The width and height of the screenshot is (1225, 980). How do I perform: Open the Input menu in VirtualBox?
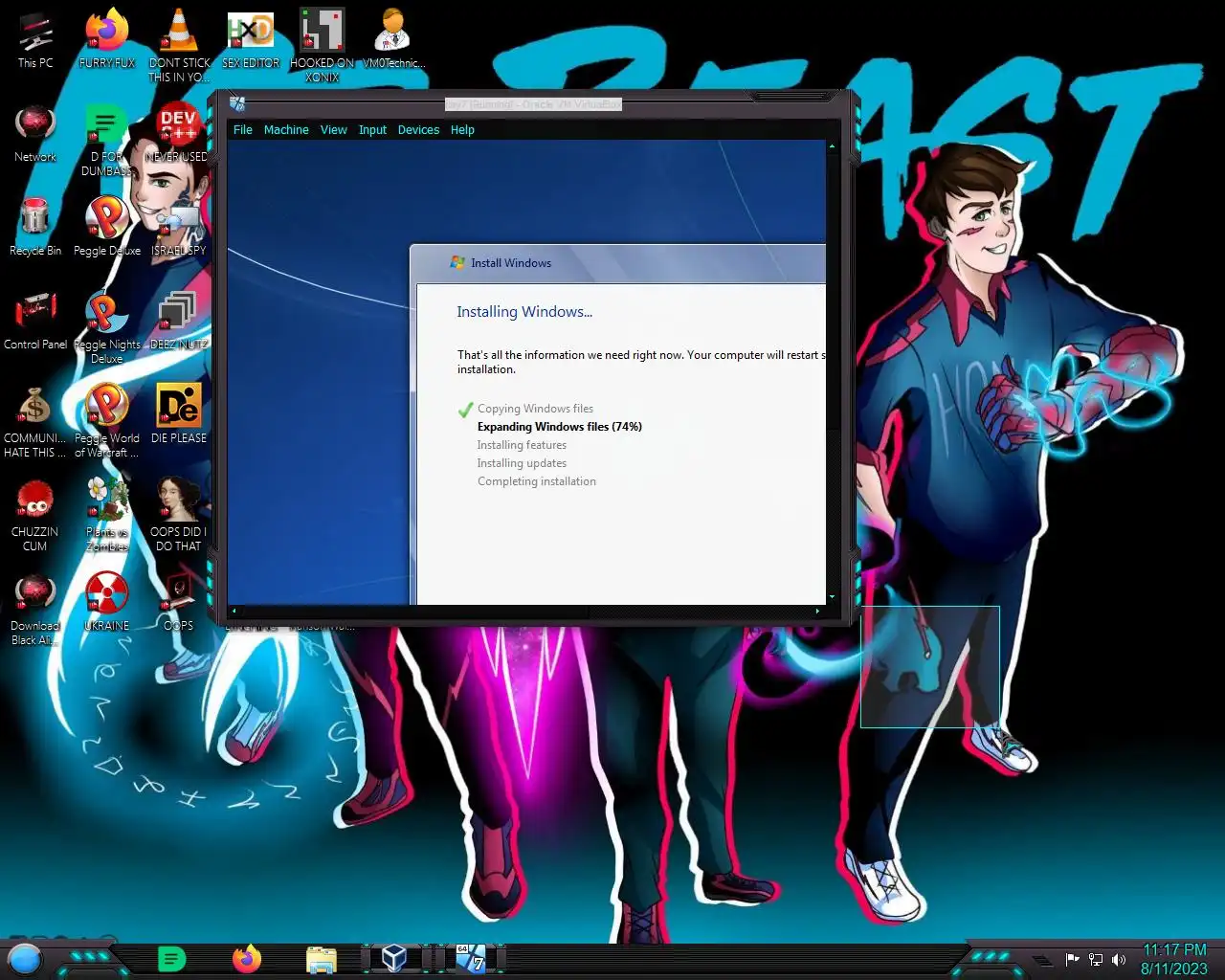(373, 130)
